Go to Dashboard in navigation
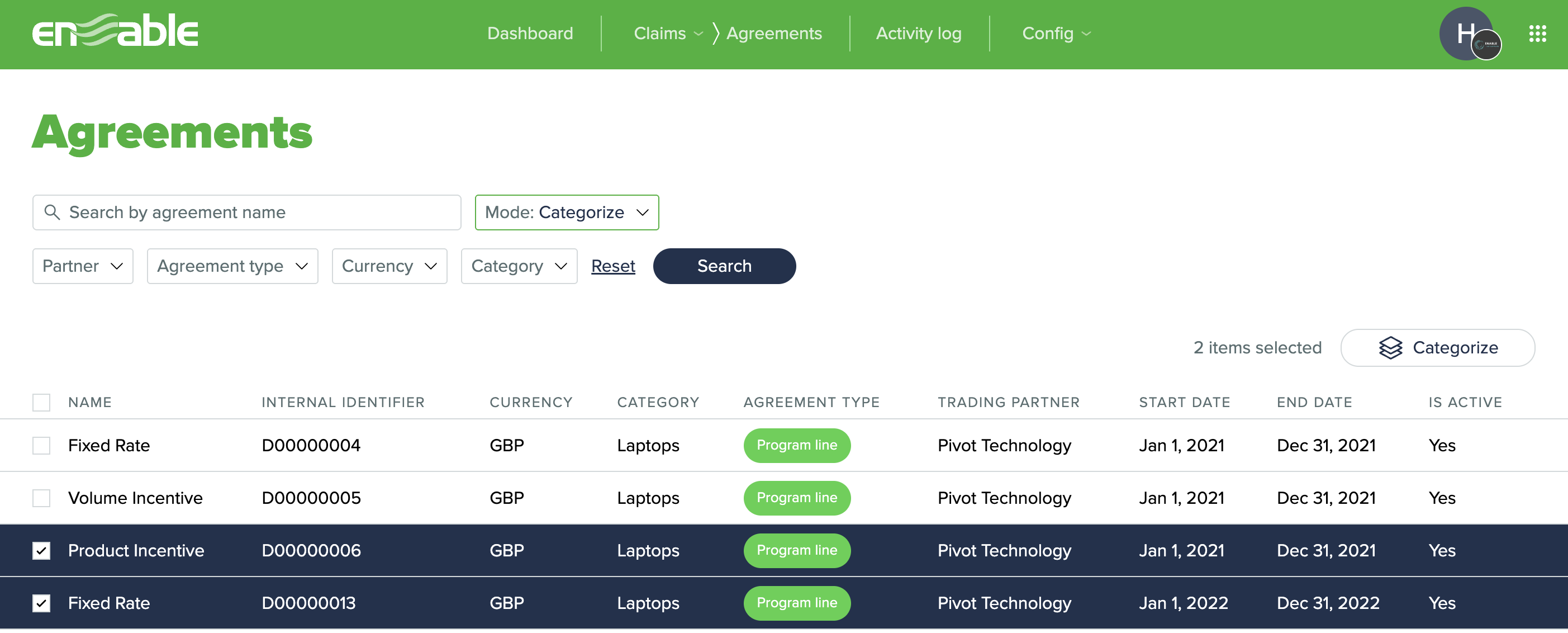The width and height of the screenshot is (1568, 633). pos(530,34)
